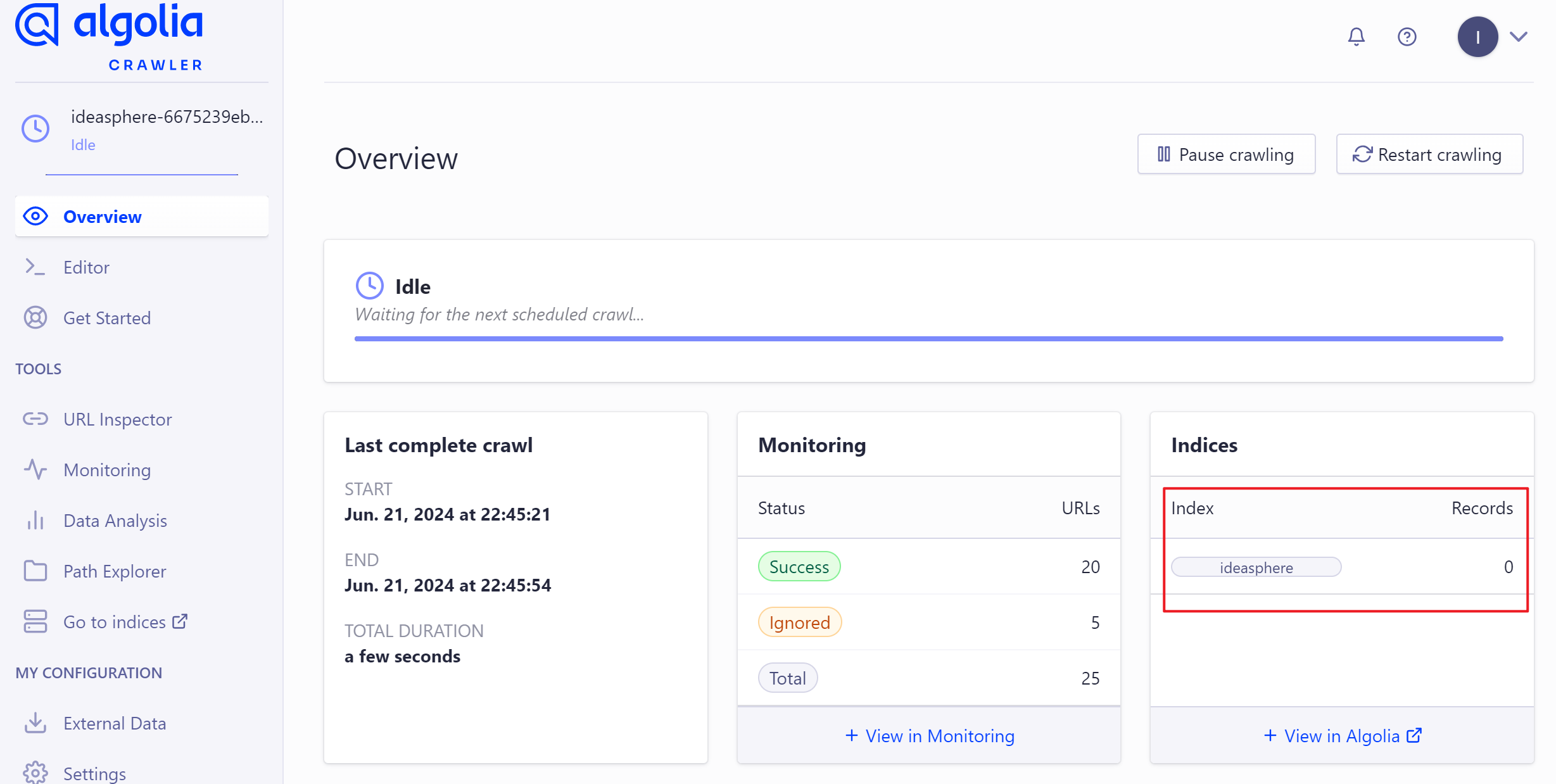Click the Success status badge
Image resolution: width=1556 pixels, height=784 pixels.
[x=799, y=567]
